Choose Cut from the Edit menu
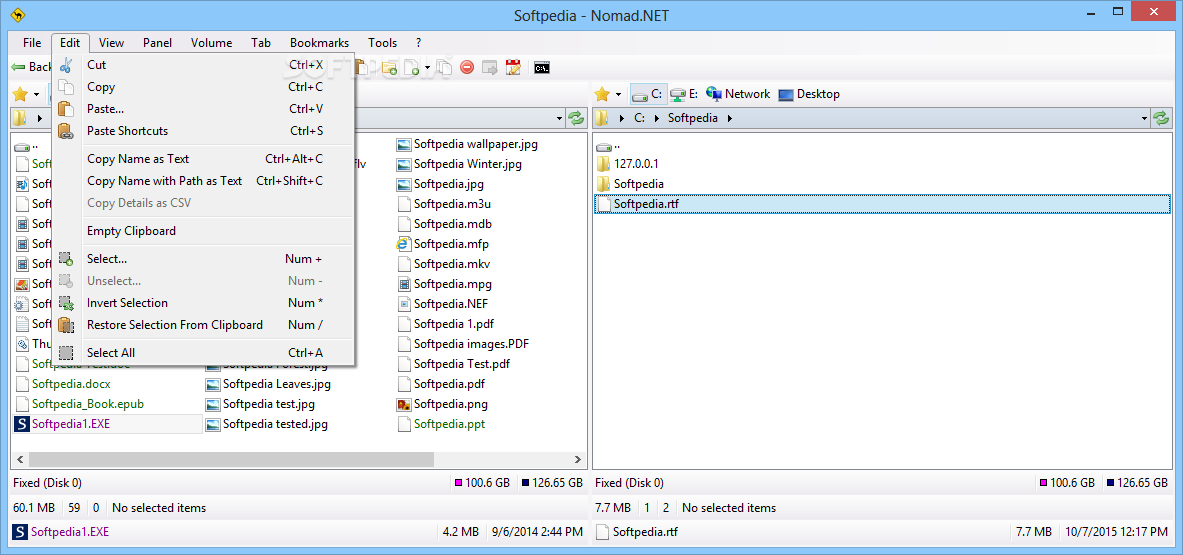 coord(204,65)
